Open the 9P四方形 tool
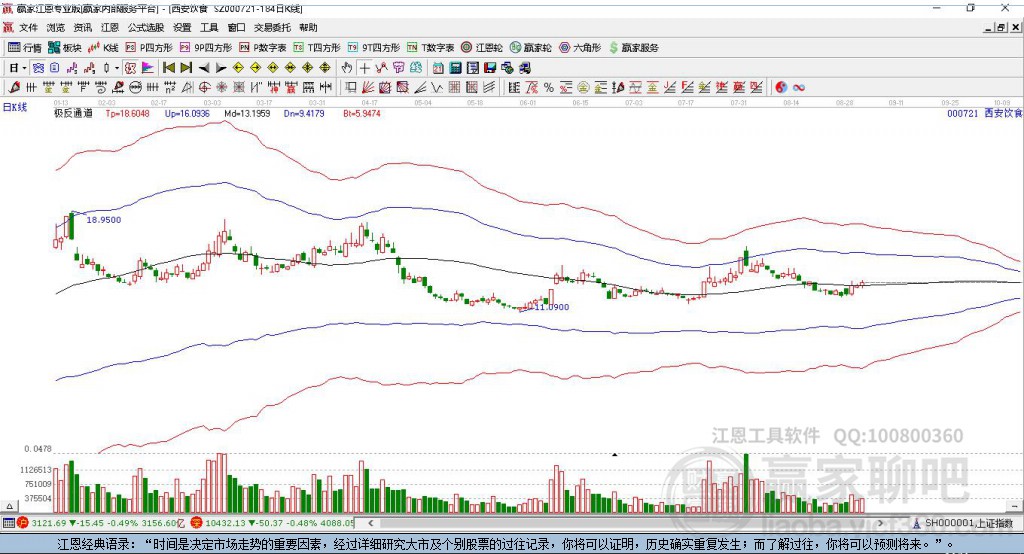 [x=206, y=48]
